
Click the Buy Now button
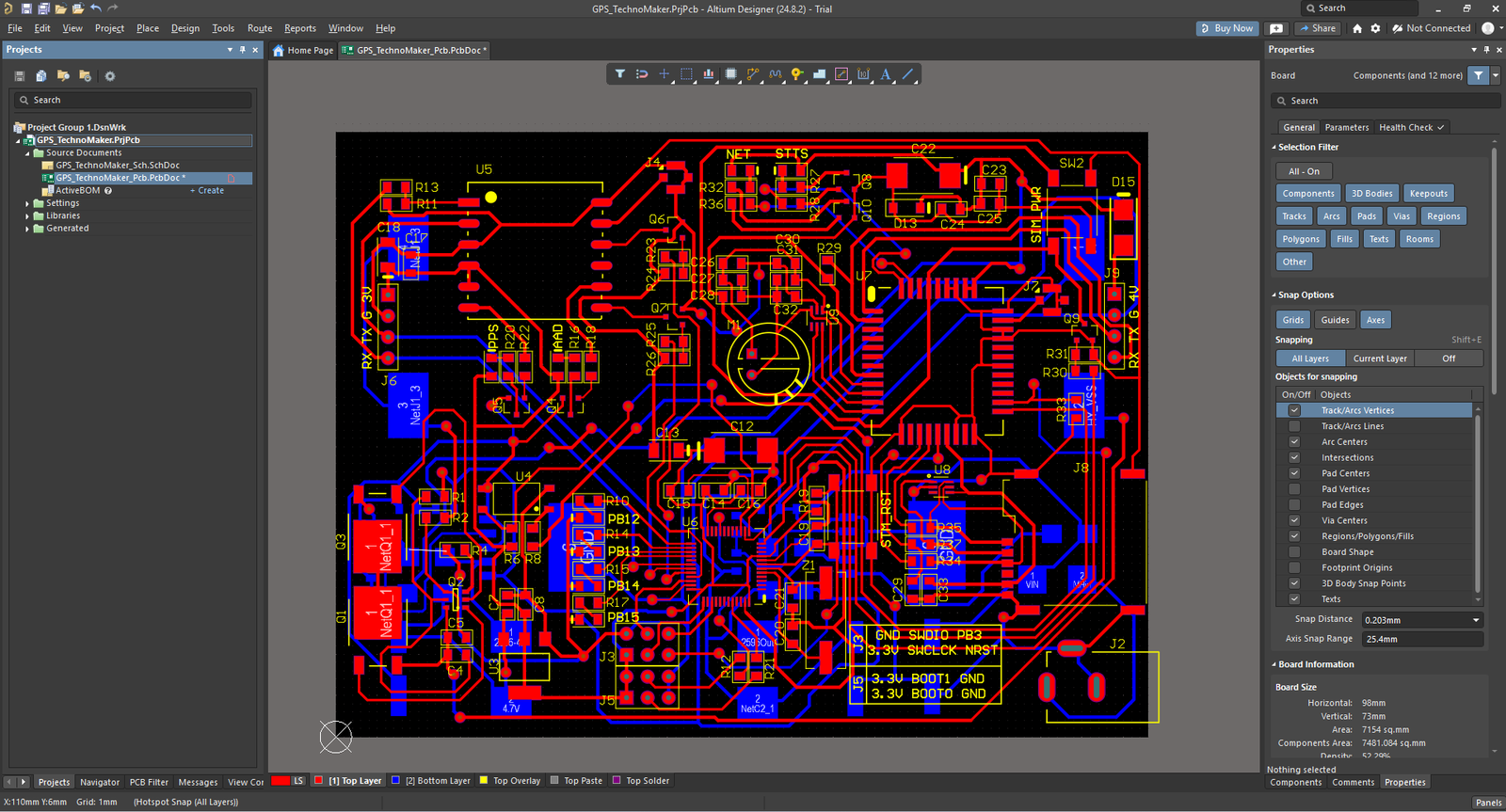(x=1227, y=28)
